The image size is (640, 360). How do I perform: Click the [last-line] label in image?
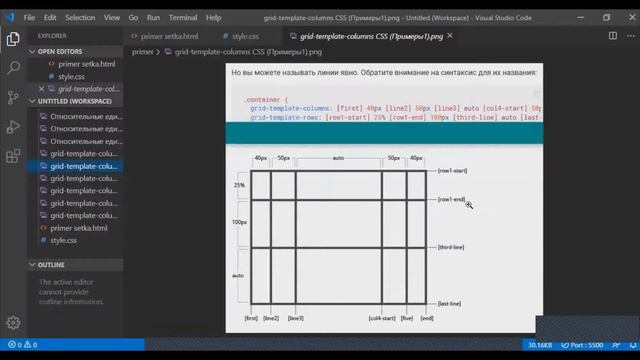pos(449,304)
